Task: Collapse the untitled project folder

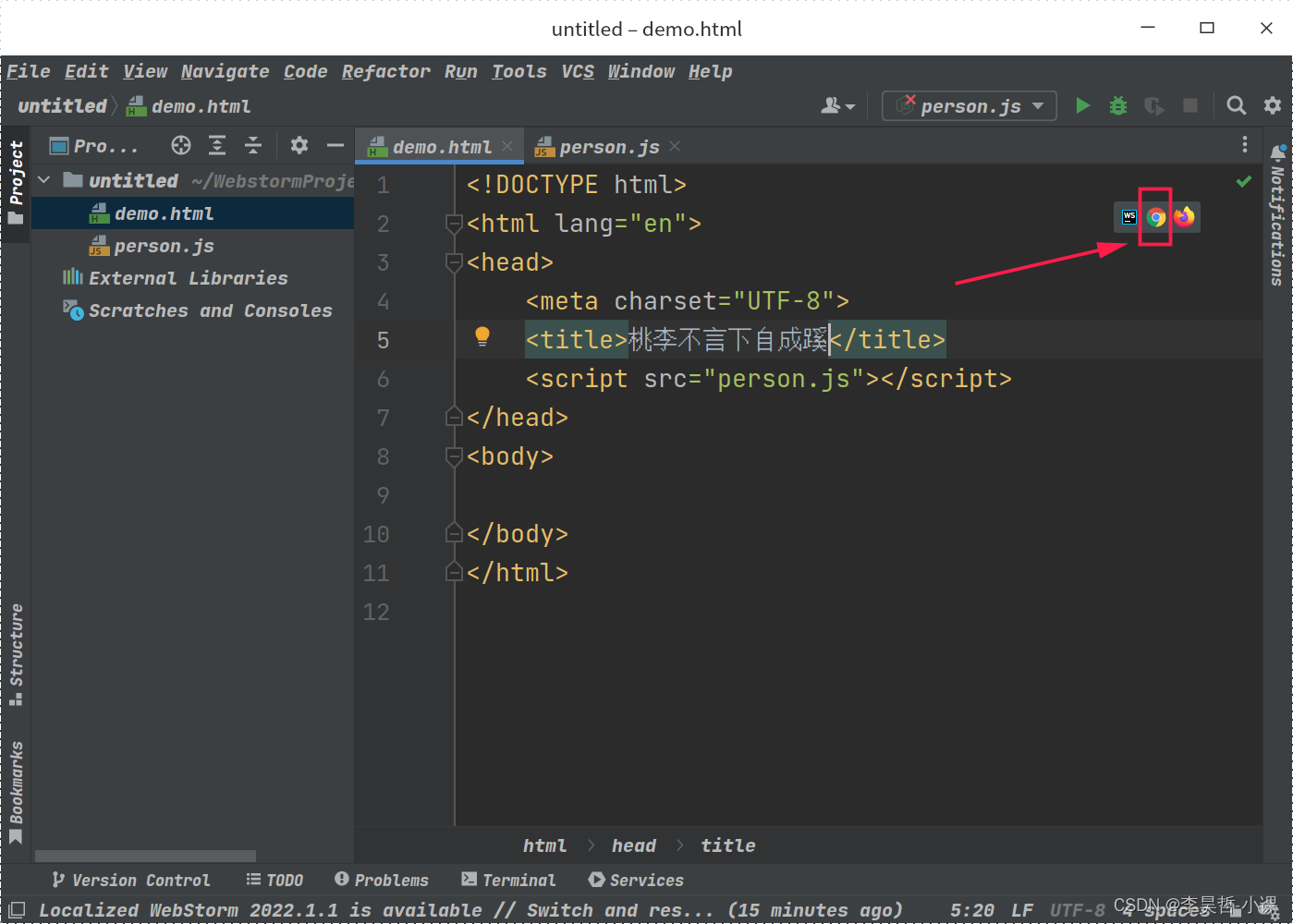Action: pos(44,180)
